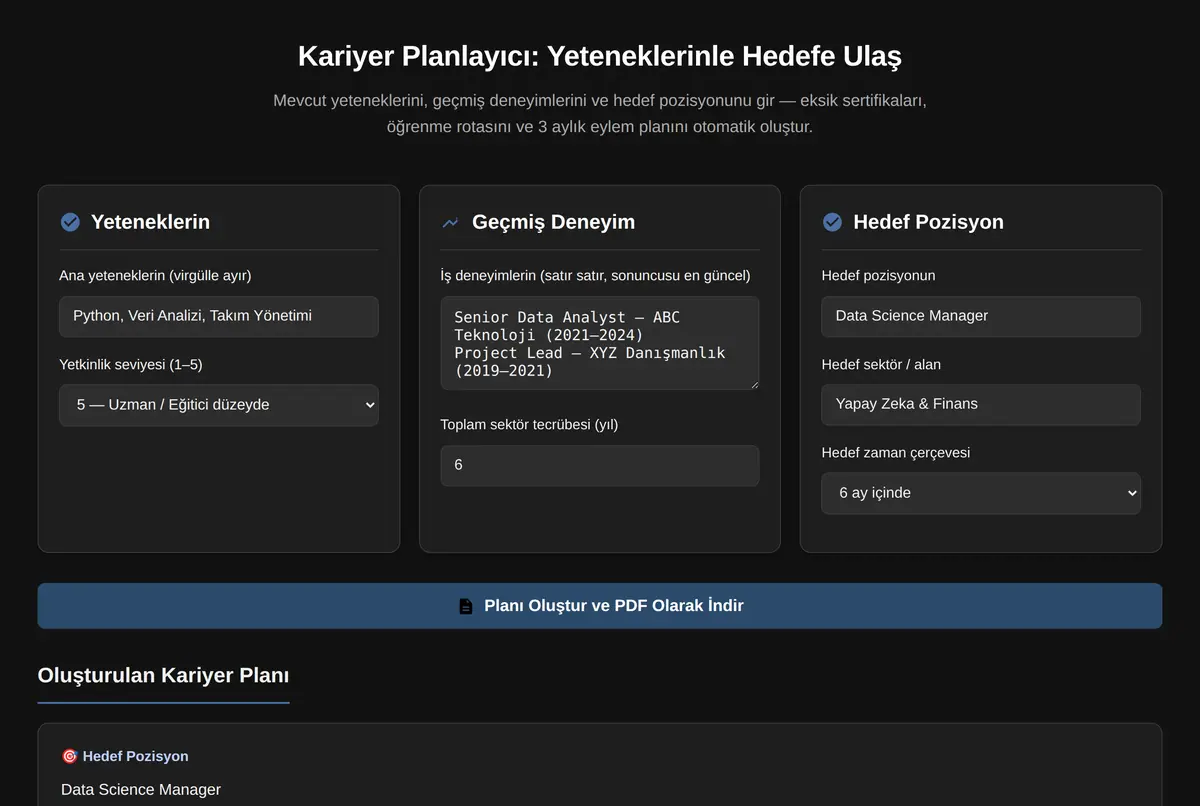Viewport: 1200px width, 806px height.
Task: Click the 'Data Science Manager' result text
Action: (141, 790)
